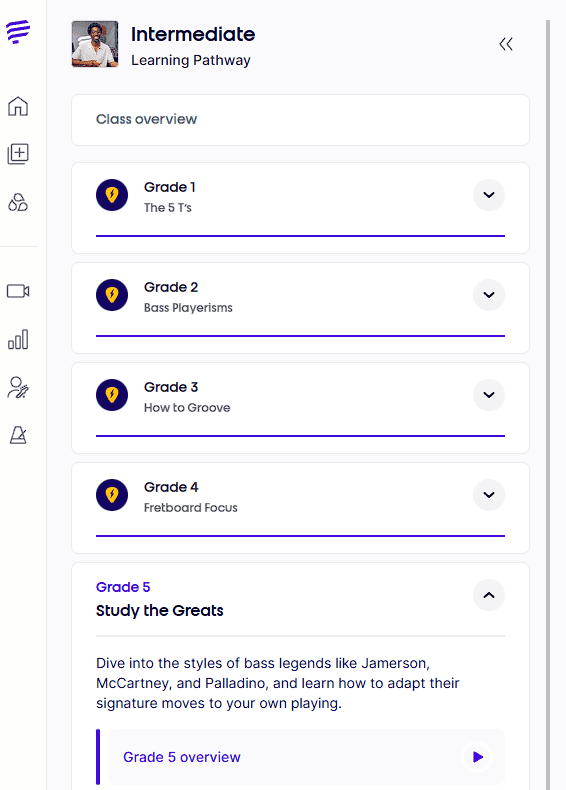
Task: Click the Grade 1 guitar pick badge
Action: [x=112, y=195]
